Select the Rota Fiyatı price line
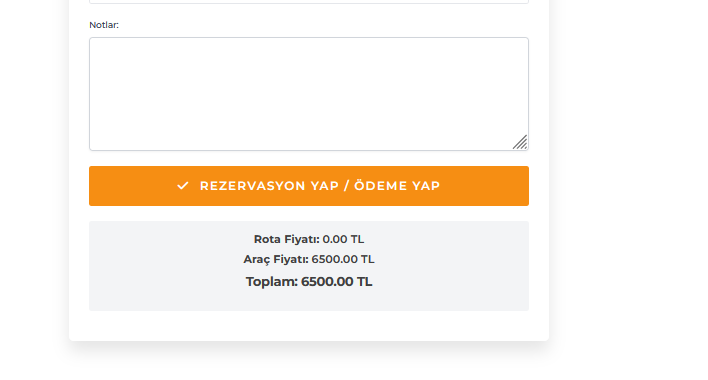 point(309,239)
